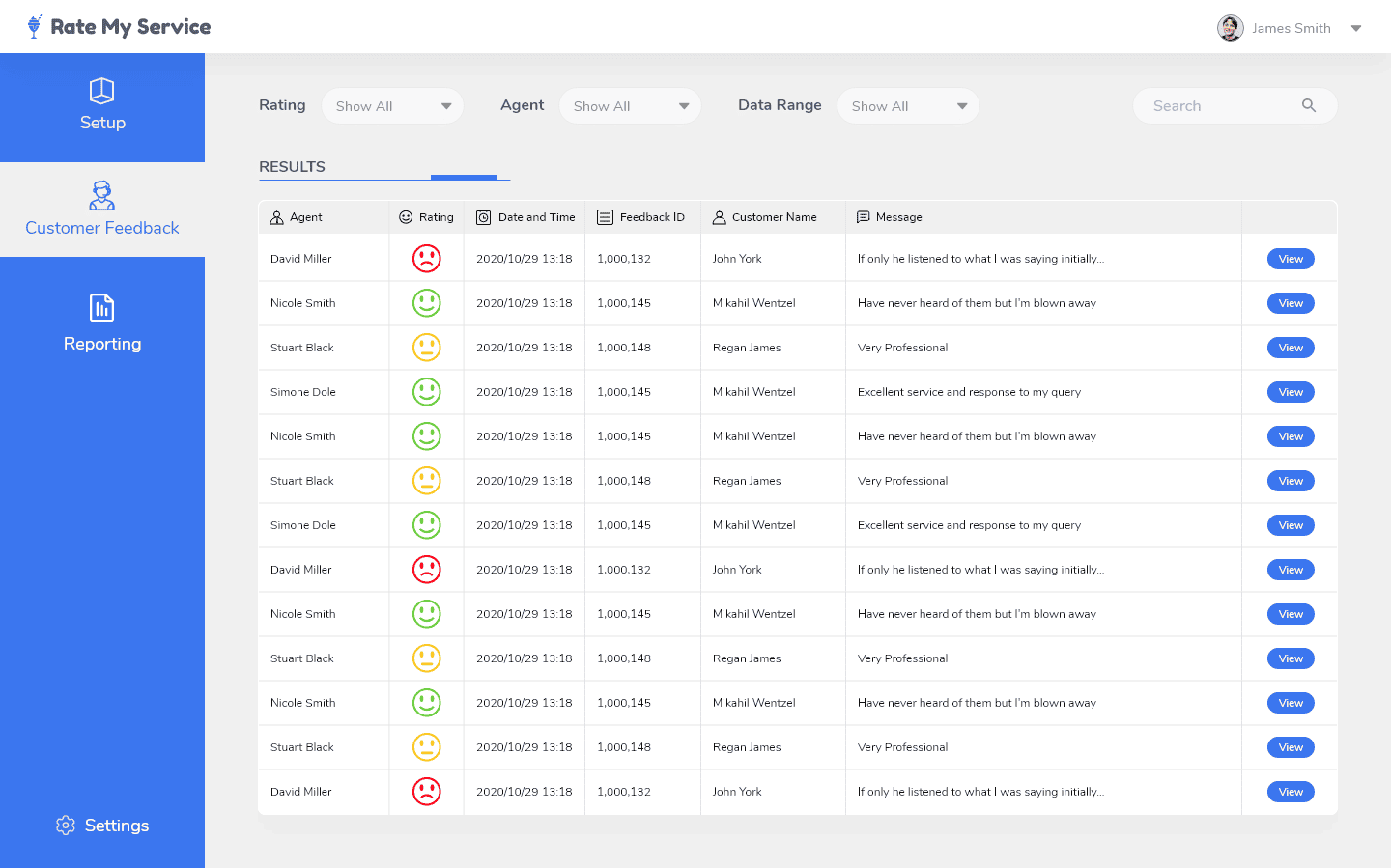1391x868 pixels.
Task: Expand the user account menu arrow
Action: click(x=1356, y=28)
